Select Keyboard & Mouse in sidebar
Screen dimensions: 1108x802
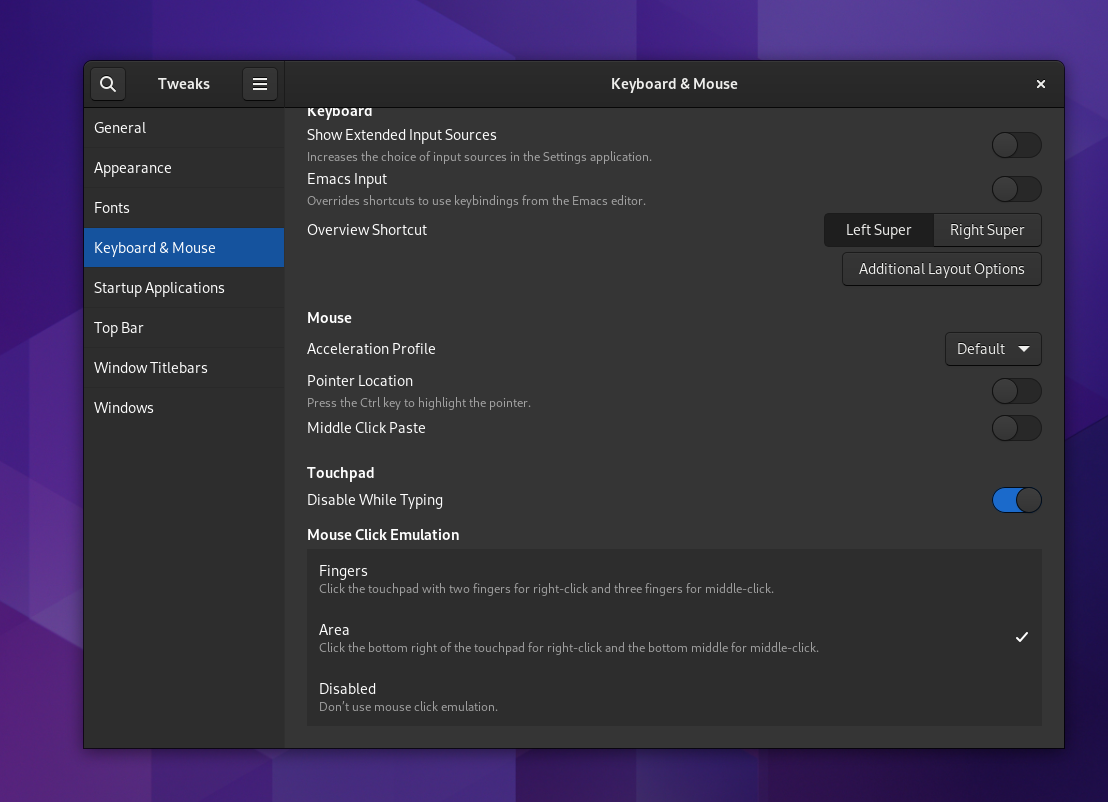pos(184,248)
